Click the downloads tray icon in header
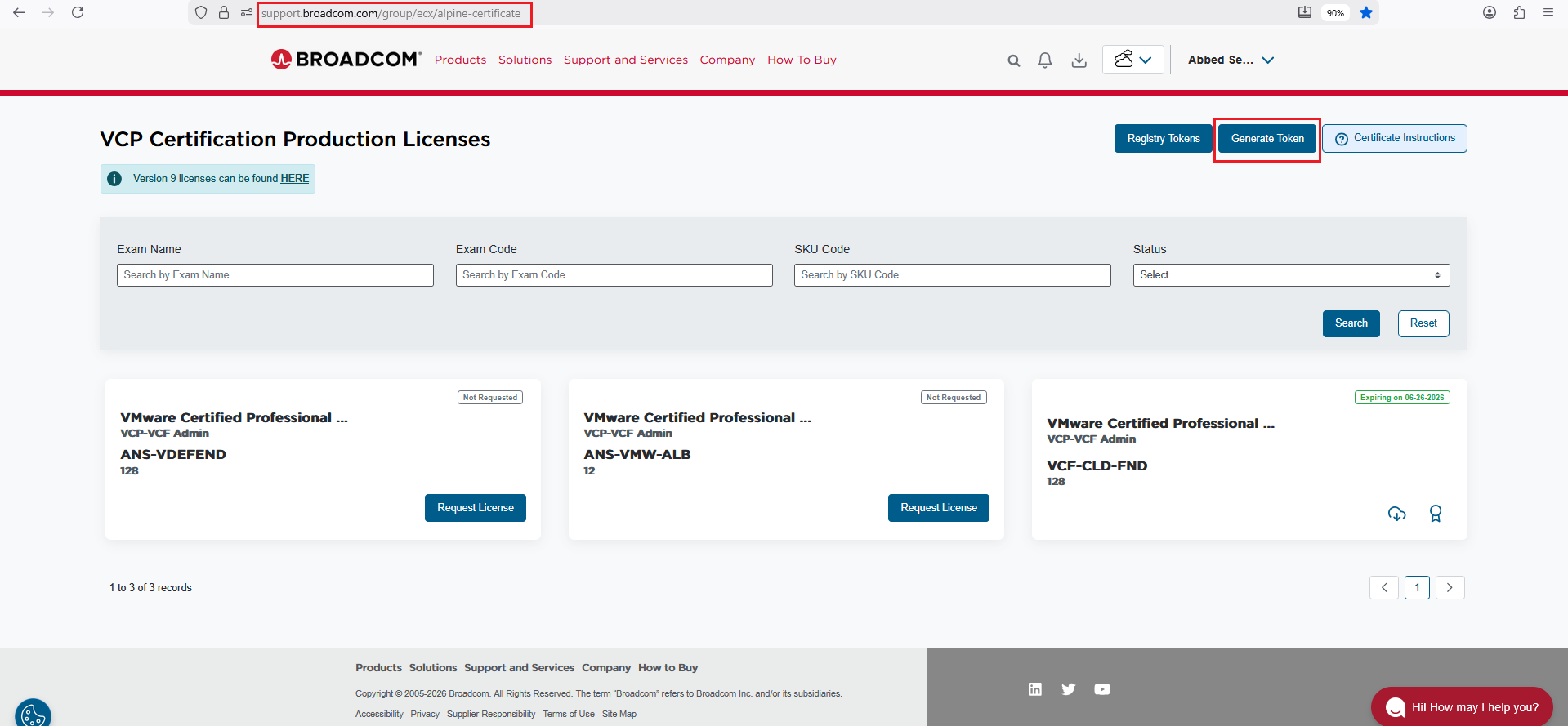Viewport: 1568px width, 726px height. tap(1079, 60)
